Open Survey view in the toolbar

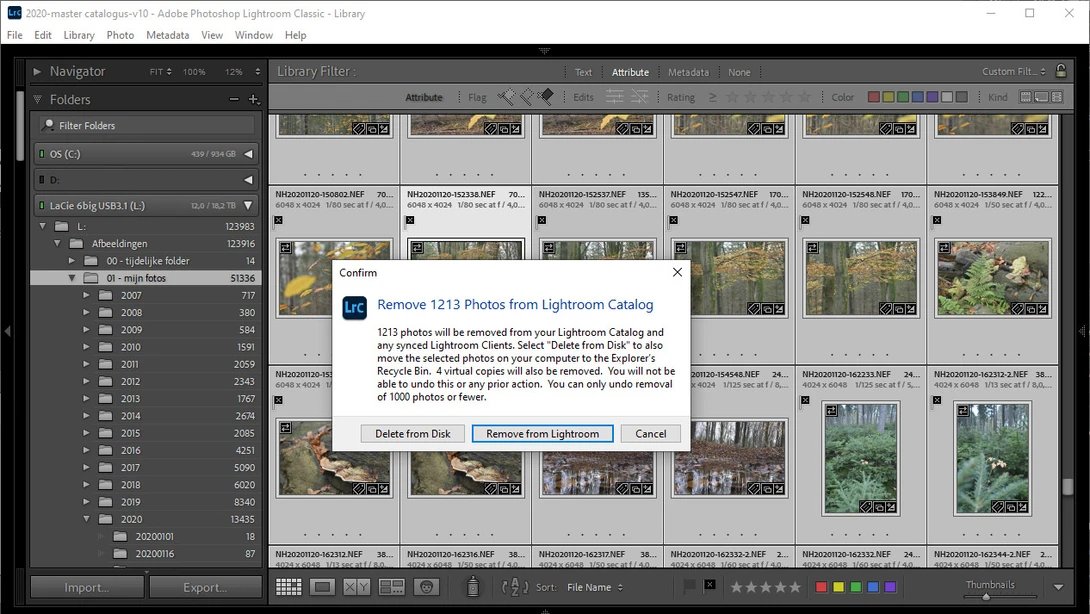tap(391, 587)
